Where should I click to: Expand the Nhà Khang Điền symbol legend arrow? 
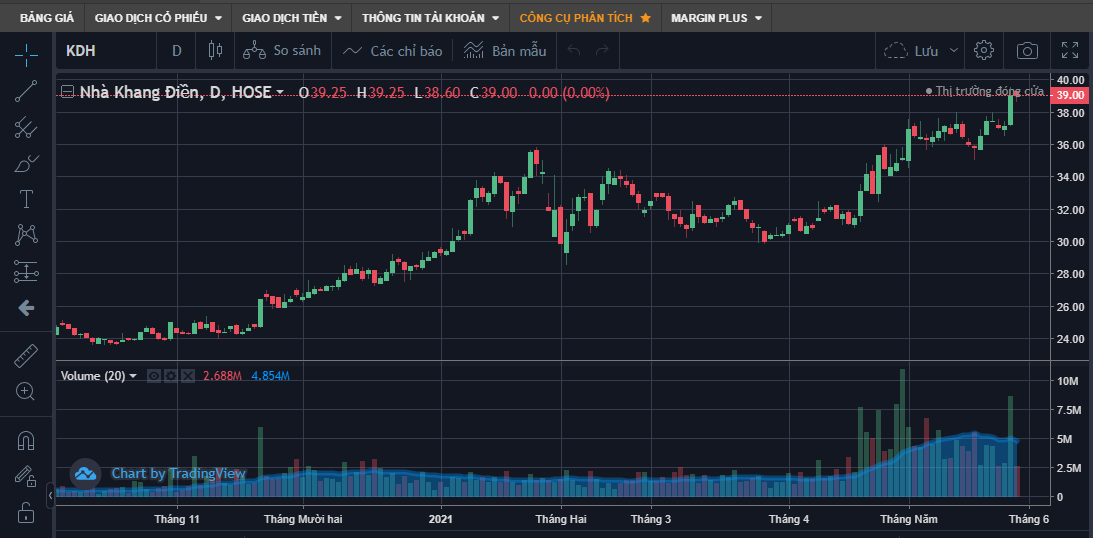280,92
